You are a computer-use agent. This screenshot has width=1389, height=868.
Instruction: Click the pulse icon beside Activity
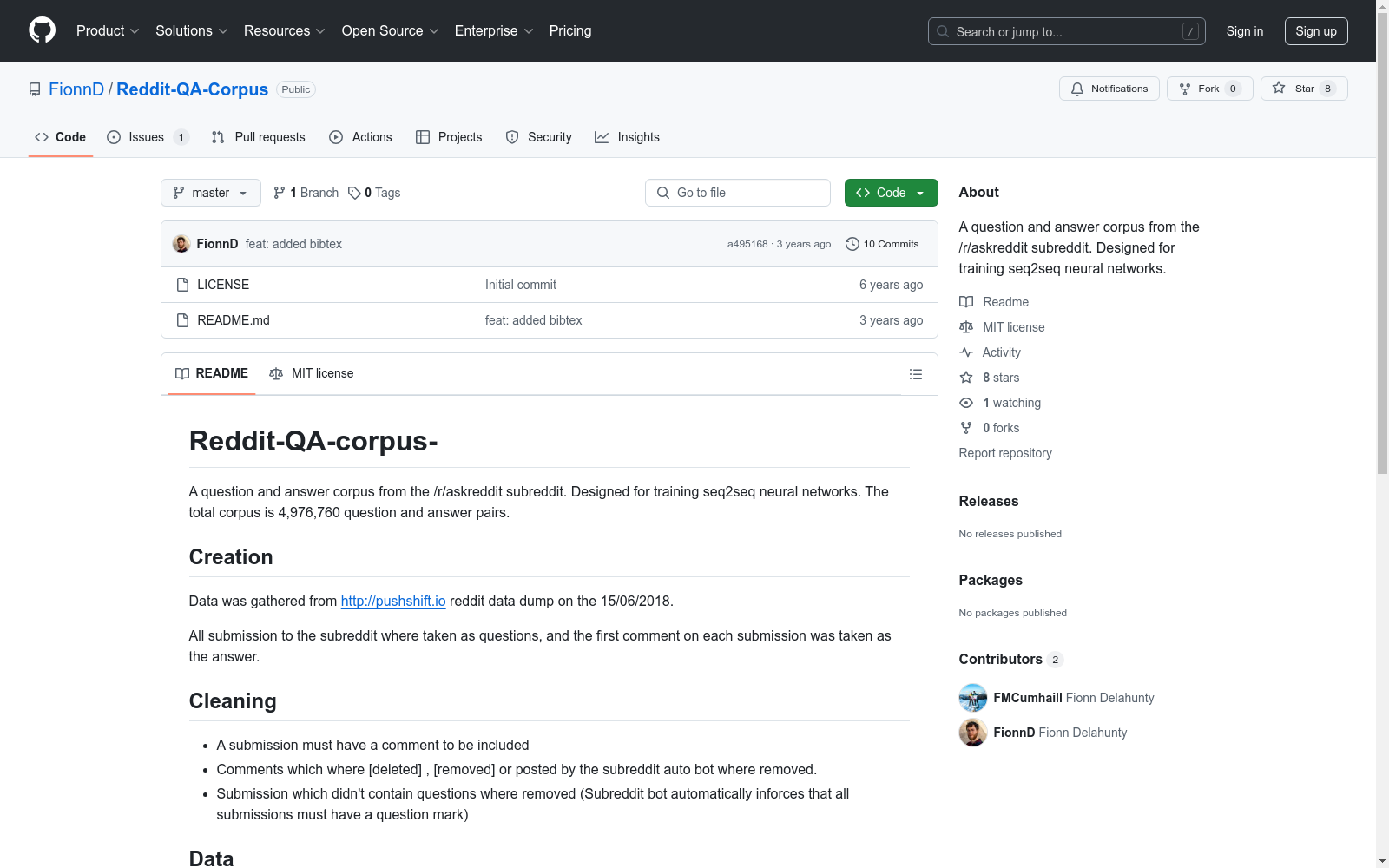tap(966, 352)
